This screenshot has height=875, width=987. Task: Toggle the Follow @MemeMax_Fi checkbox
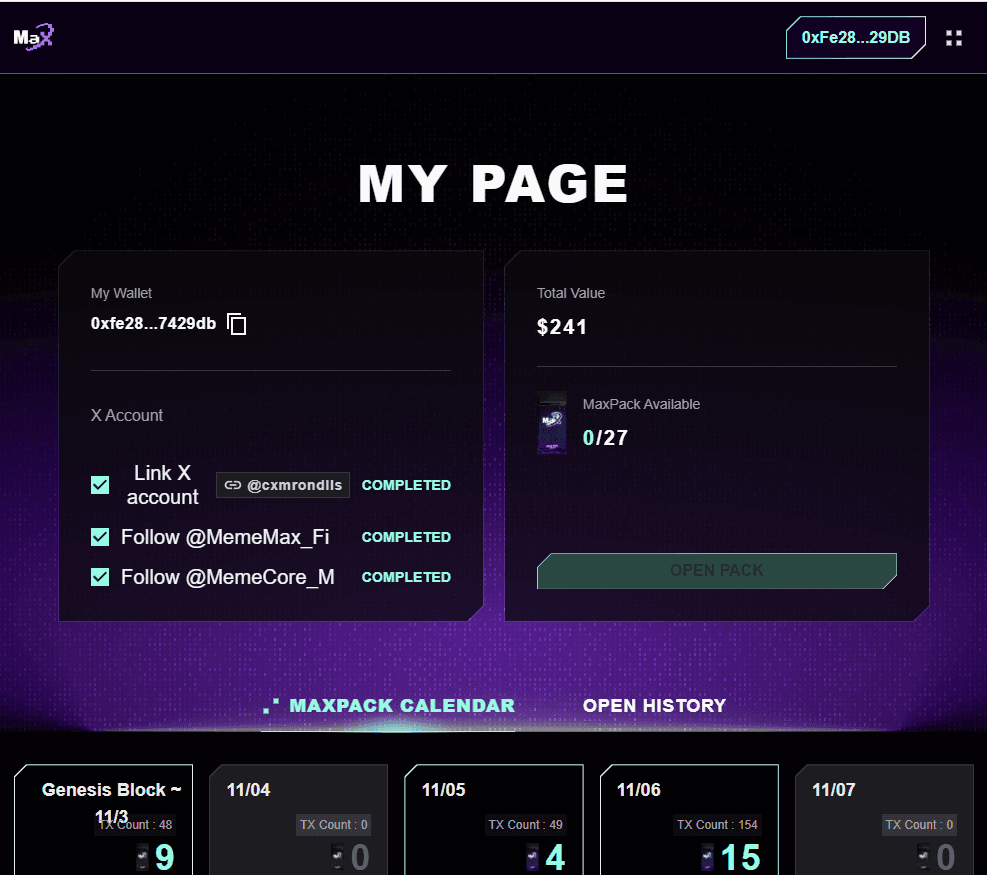coord(100,537)
